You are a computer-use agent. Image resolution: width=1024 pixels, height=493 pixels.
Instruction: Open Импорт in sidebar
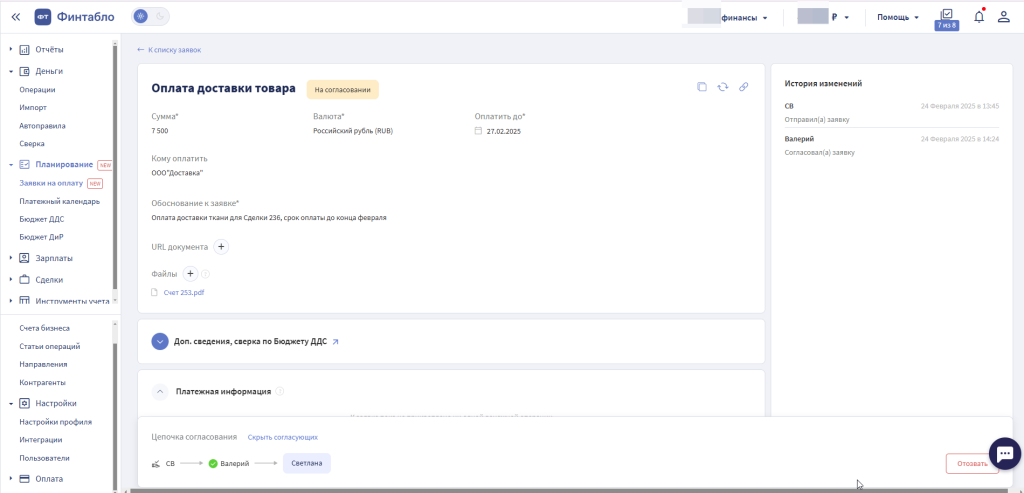point(33,107)
